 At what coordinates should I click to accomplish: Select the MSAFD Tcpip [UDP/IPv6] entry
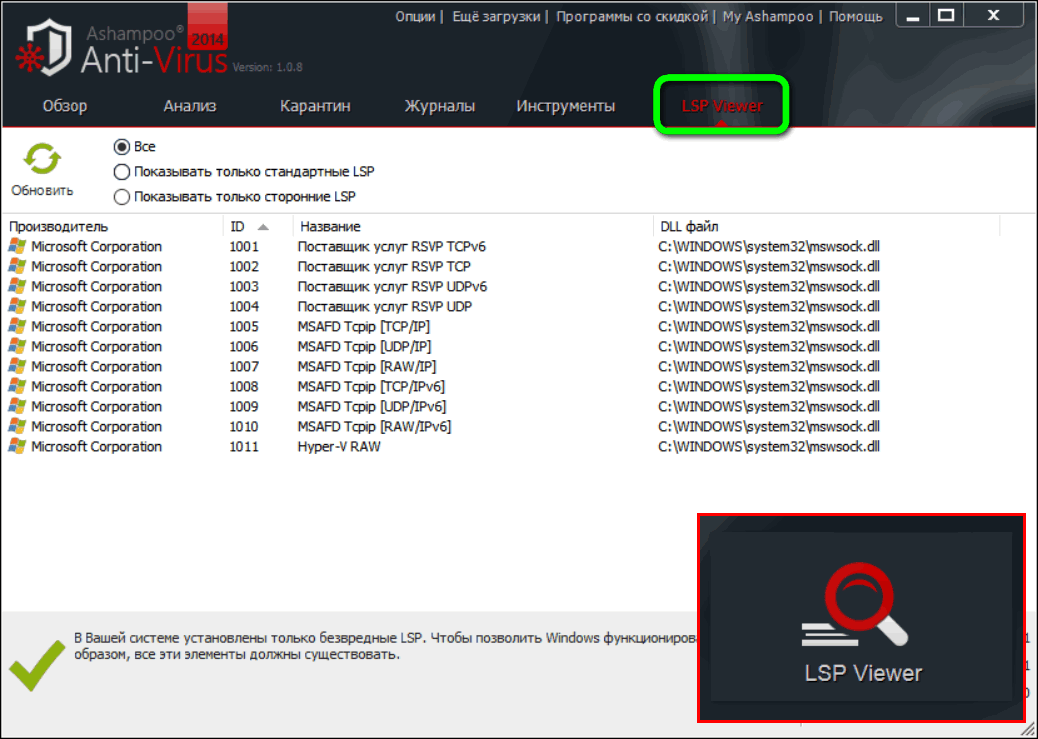372,406
